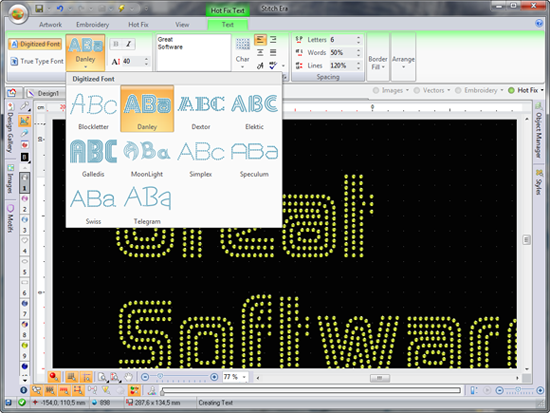Select True Type Font option

click(37, 61)
